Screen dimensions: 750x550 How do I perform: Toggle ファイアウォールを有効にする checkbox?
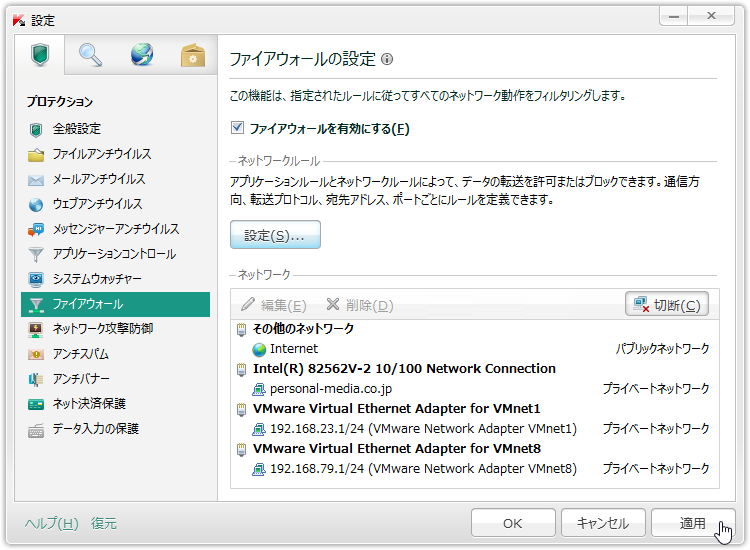[238, 128]
